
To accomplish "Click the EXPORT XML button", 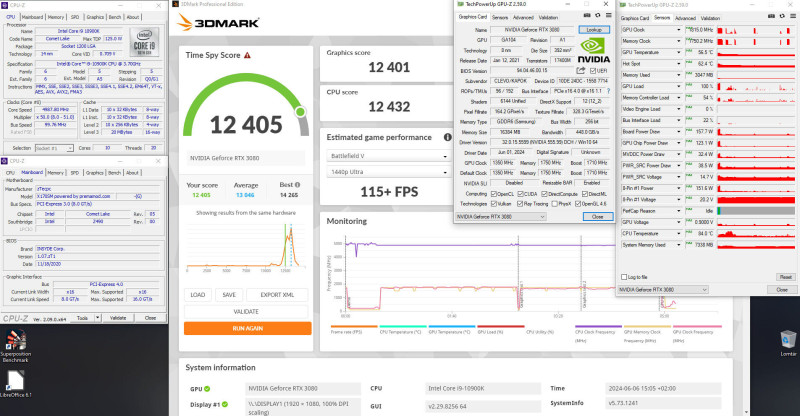I will [x=277, y=295].
